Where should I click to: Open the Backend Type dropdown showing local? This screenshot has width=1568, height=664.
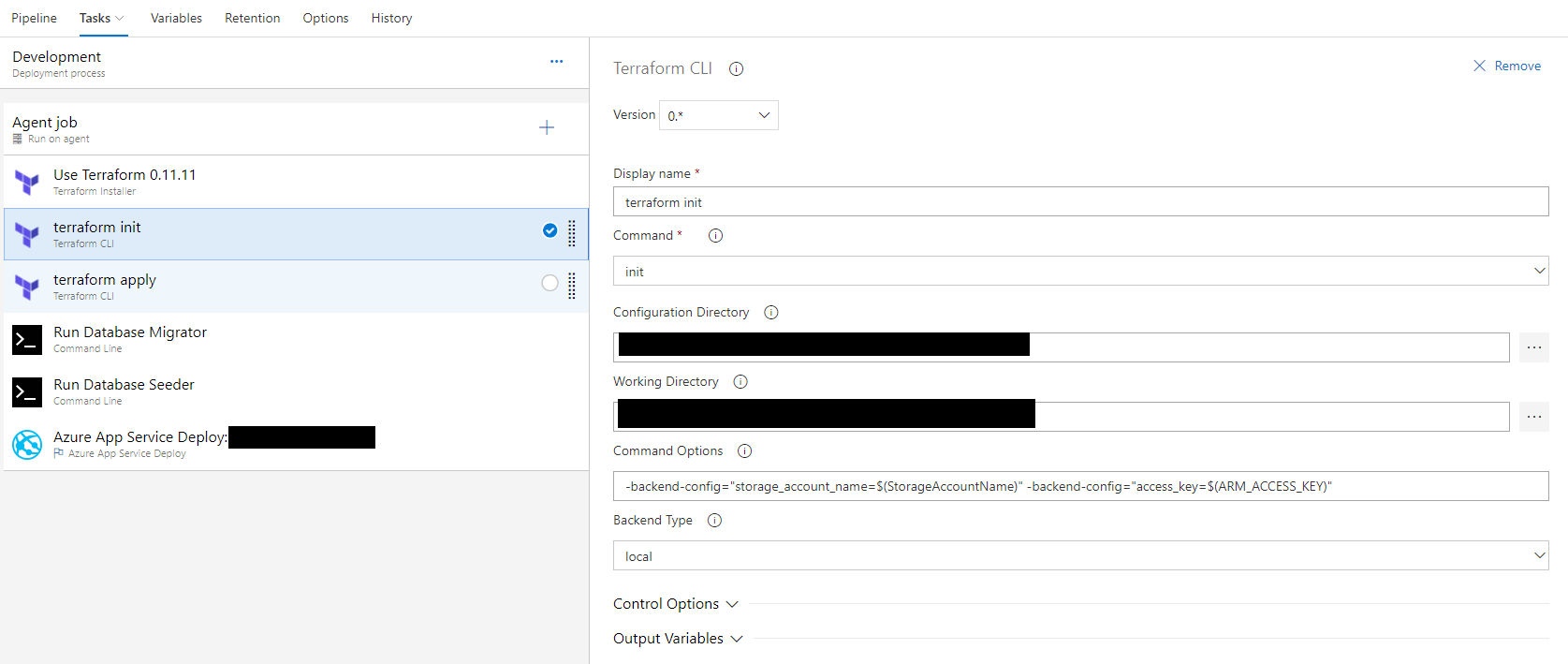point(1081,555)
